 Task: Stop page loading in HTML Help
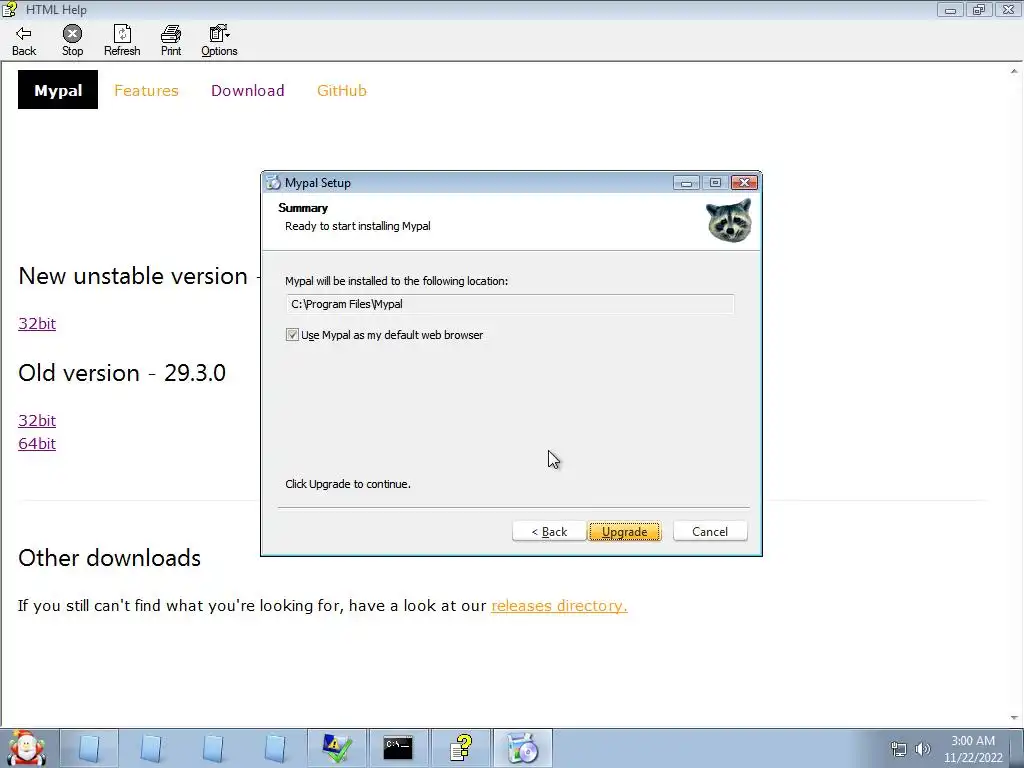[x=72, y=40]
